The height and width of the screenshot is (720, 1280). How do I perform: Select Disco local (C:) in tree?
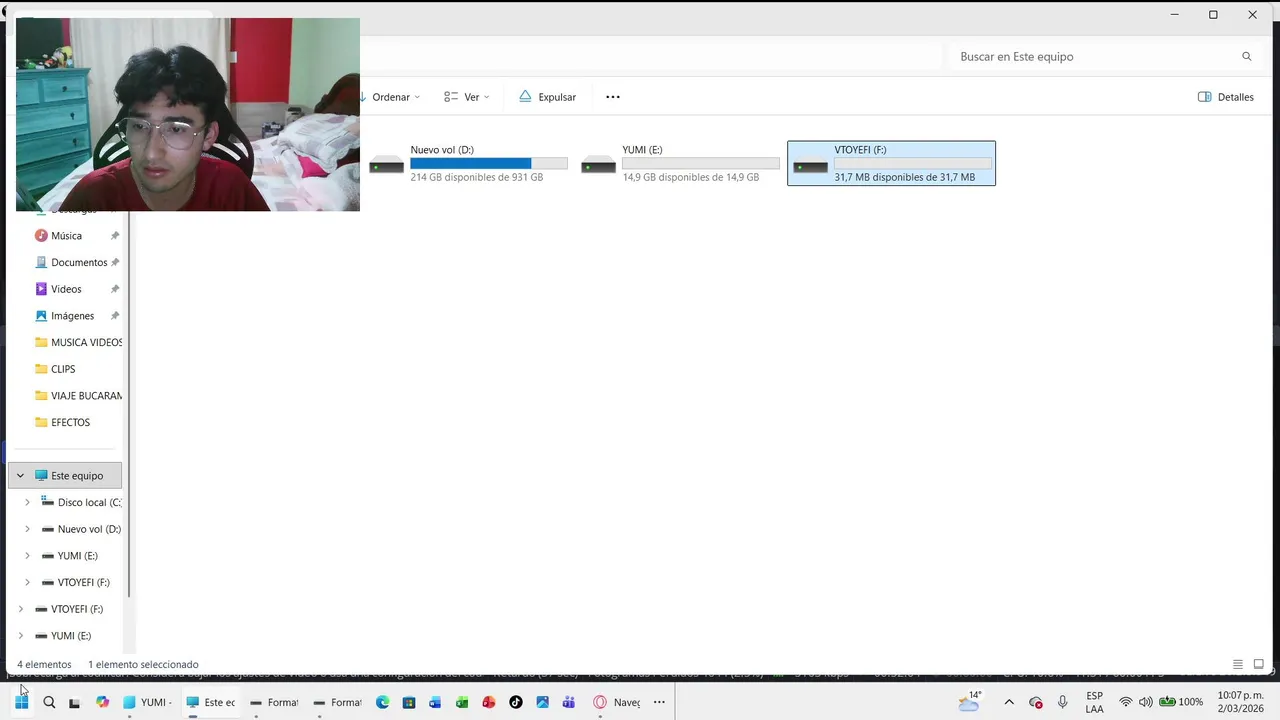80,503
